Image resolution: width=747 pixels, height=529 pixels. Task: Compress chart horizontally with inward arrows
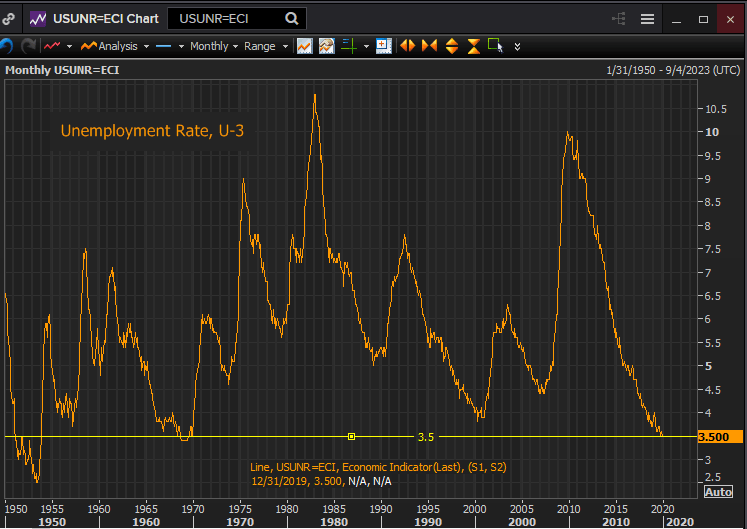pyautogui.click(x=429, y=46)
